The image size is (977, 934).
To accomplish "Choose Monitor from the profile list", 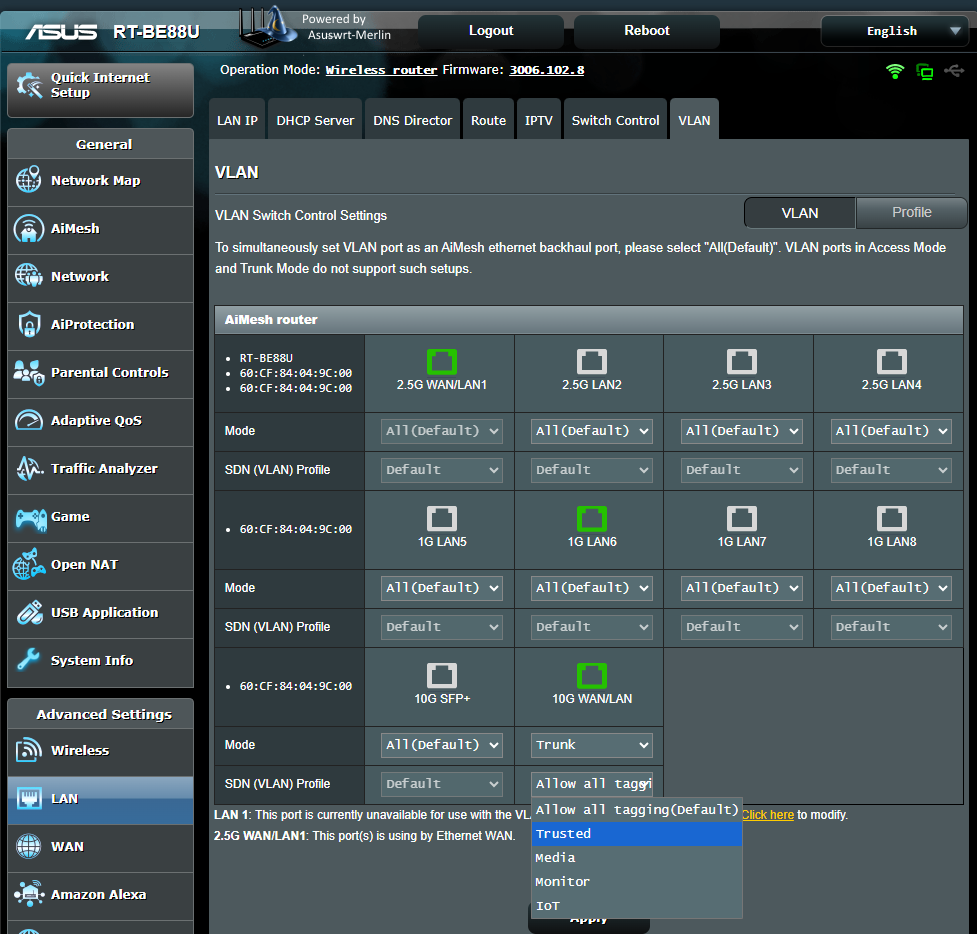I will tap(637, 882).
